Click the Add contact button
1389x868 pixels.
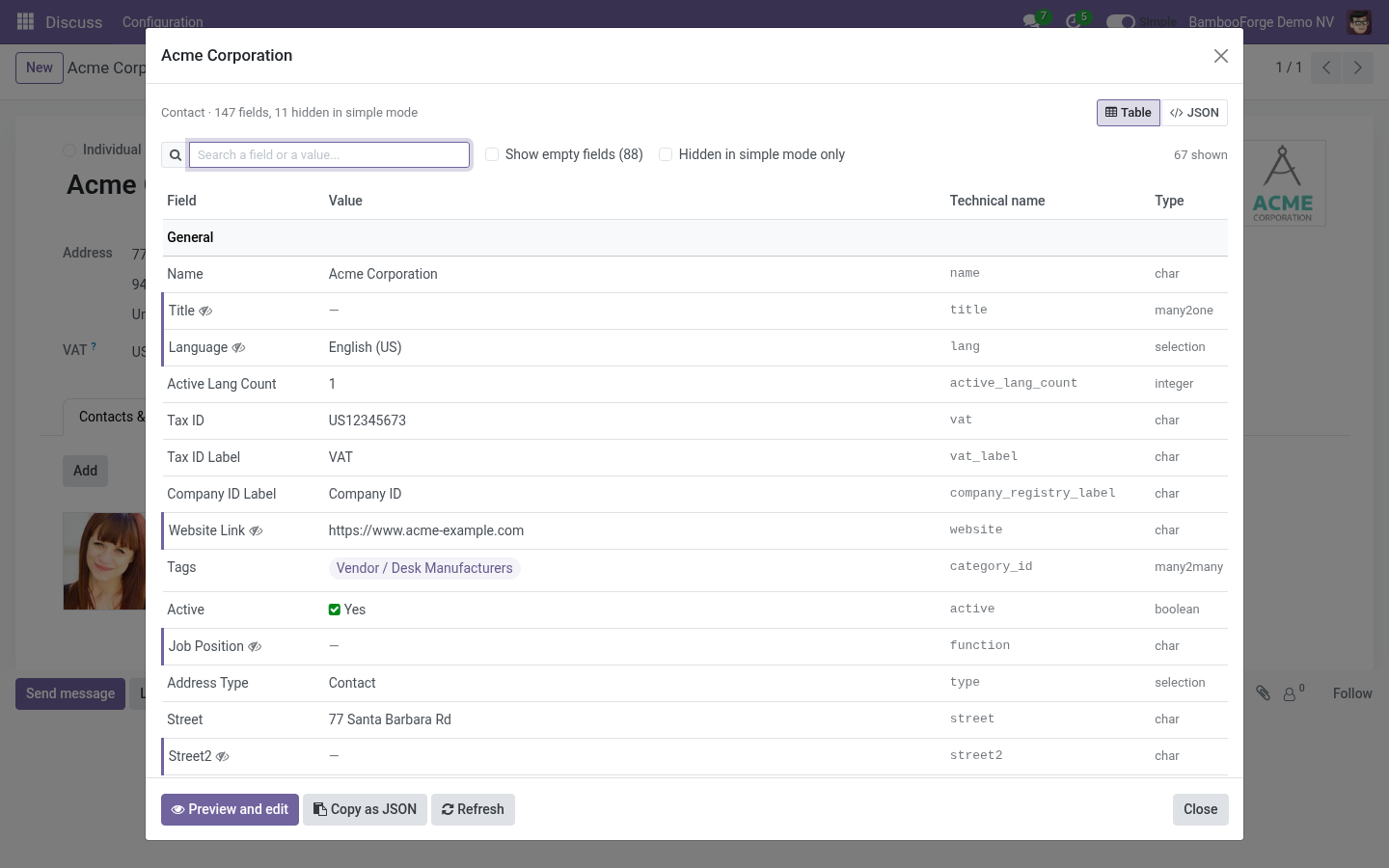coord(85,471)
